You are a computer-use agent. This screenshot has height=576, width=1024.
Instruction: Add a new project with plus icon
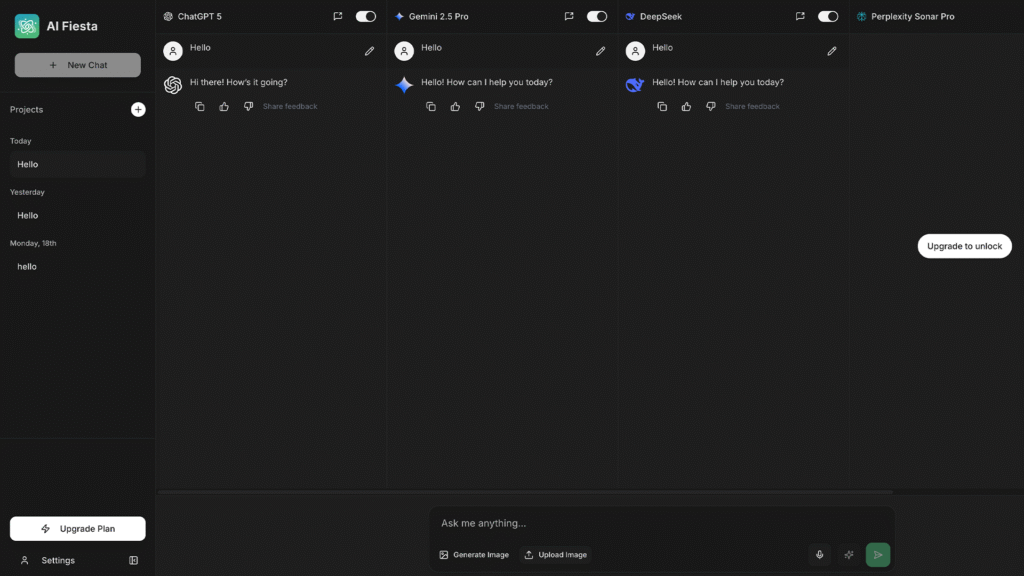pyautogui.click(x=138, y=109)
